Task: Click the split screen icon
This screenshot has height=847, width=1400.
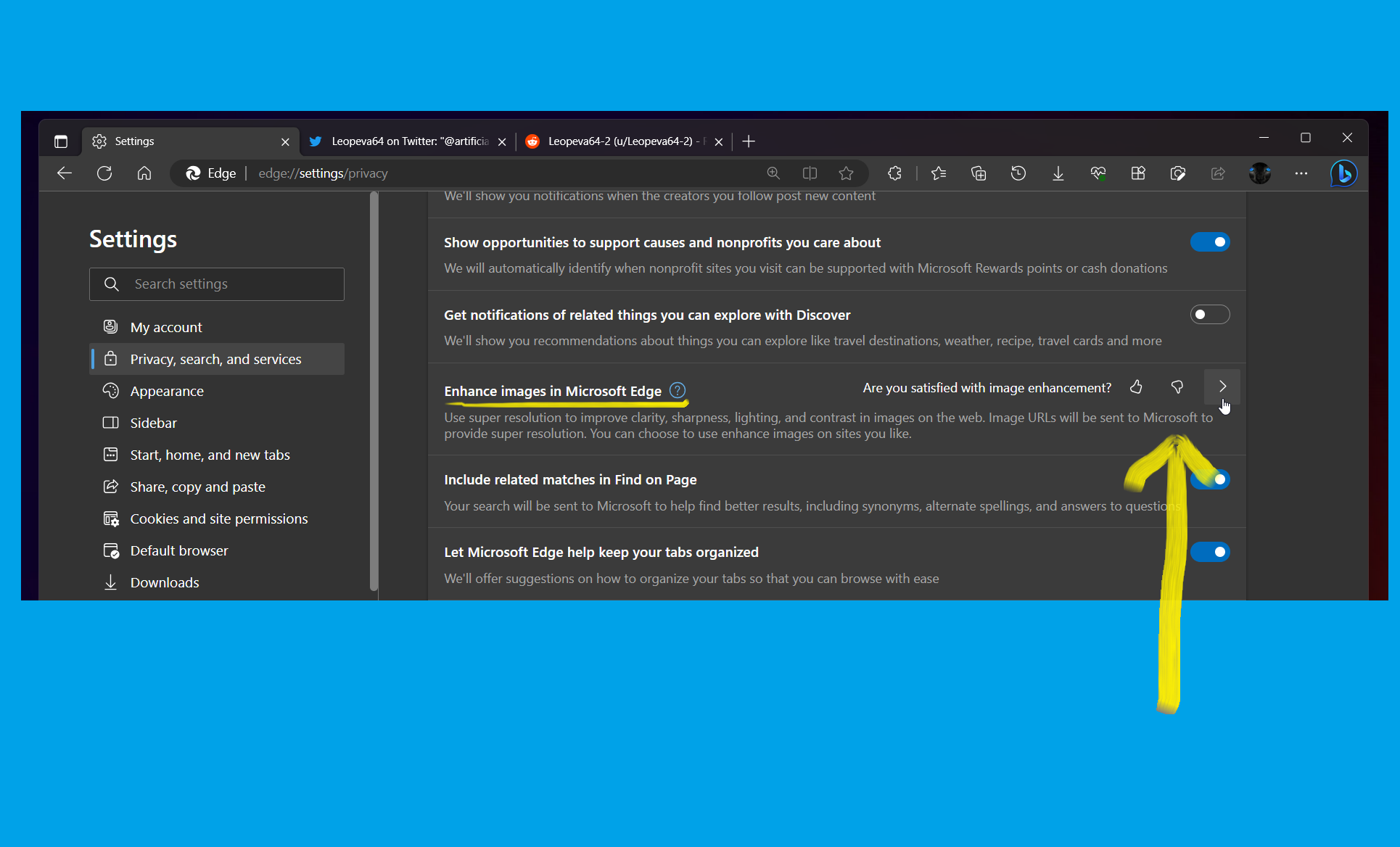Action: (x=810, y=173)
